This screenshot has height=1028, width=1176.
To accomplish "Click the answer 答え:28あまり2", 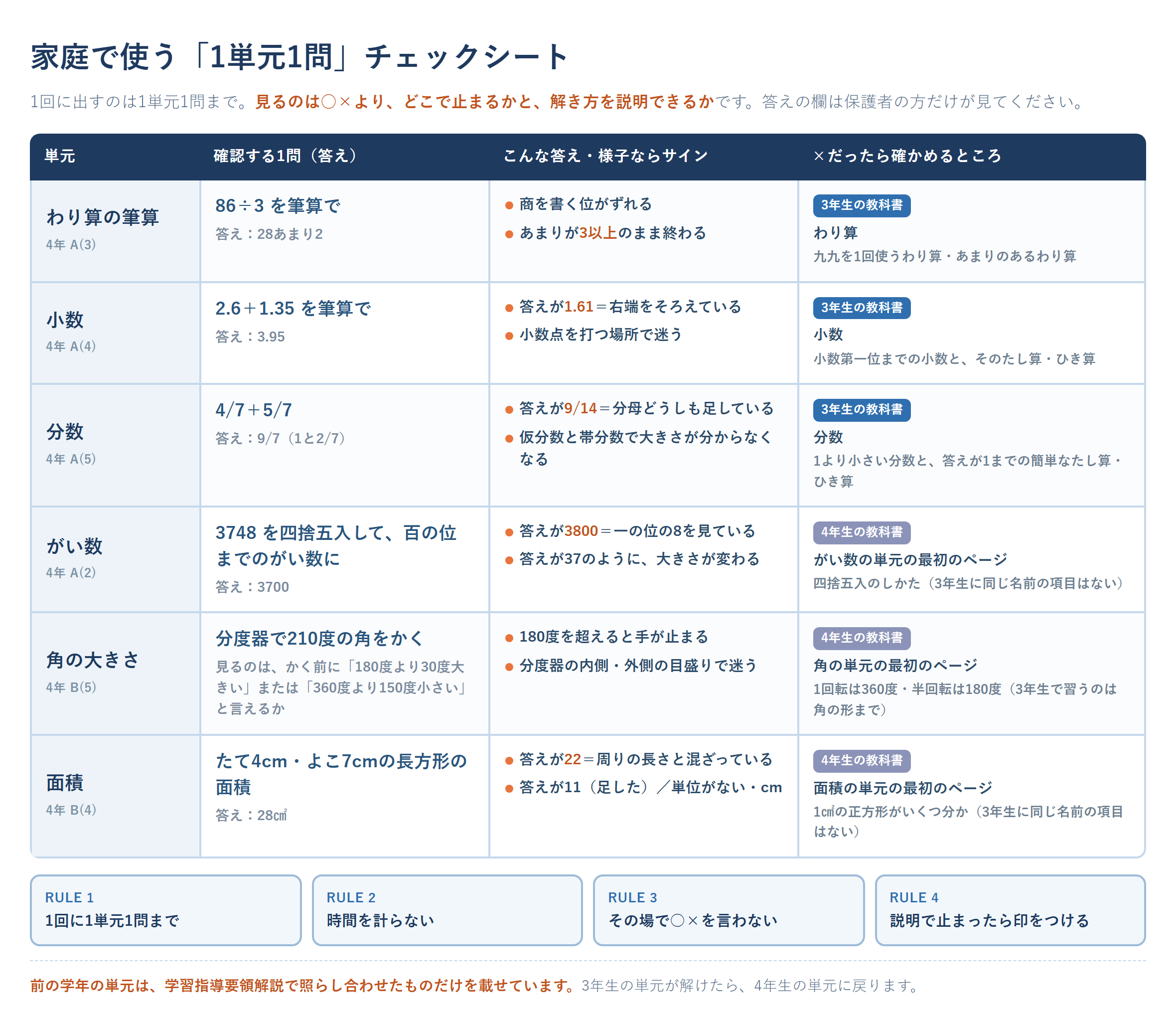I will click(x=269, y=234).
